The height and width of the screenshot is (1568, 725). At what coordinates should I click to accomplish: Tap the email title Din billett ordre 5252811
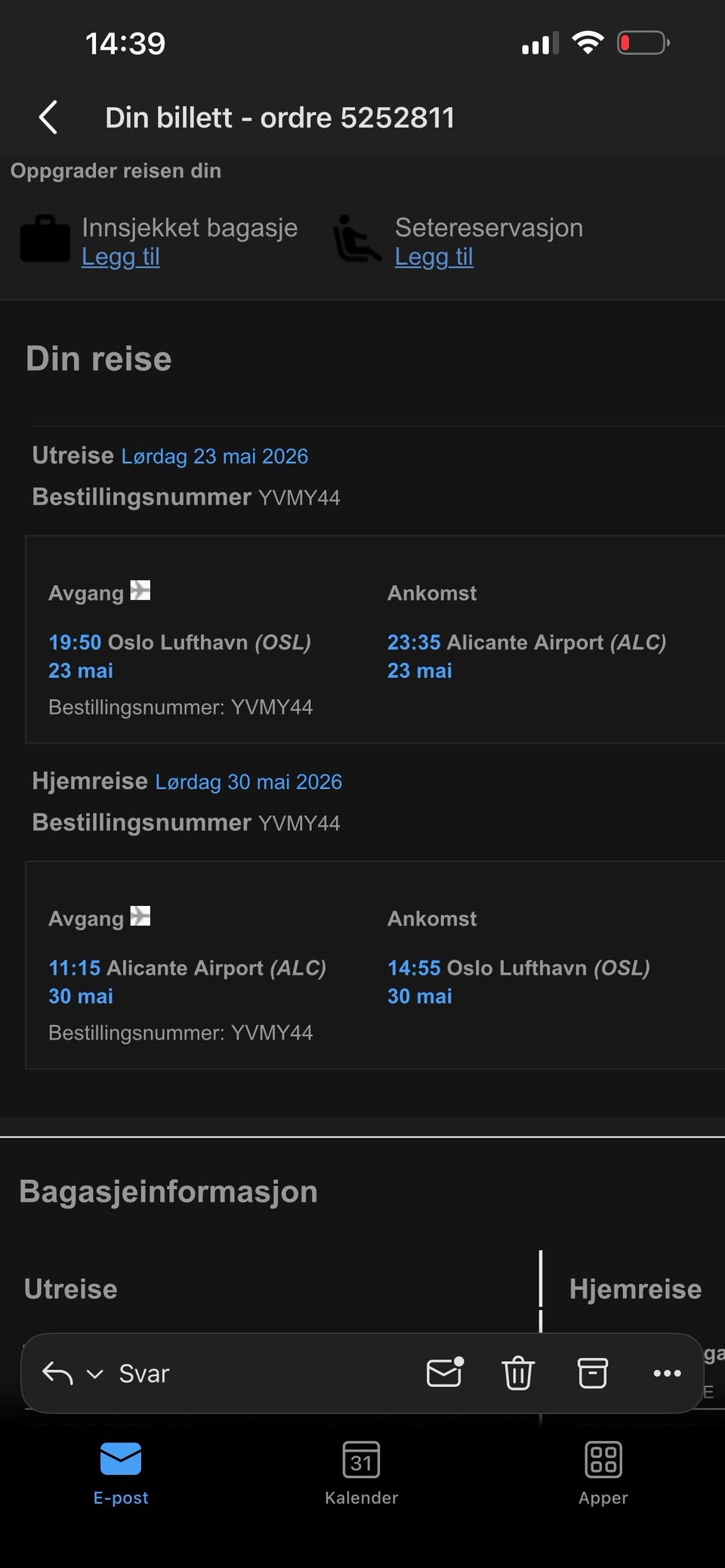click(x=279, y=118)
